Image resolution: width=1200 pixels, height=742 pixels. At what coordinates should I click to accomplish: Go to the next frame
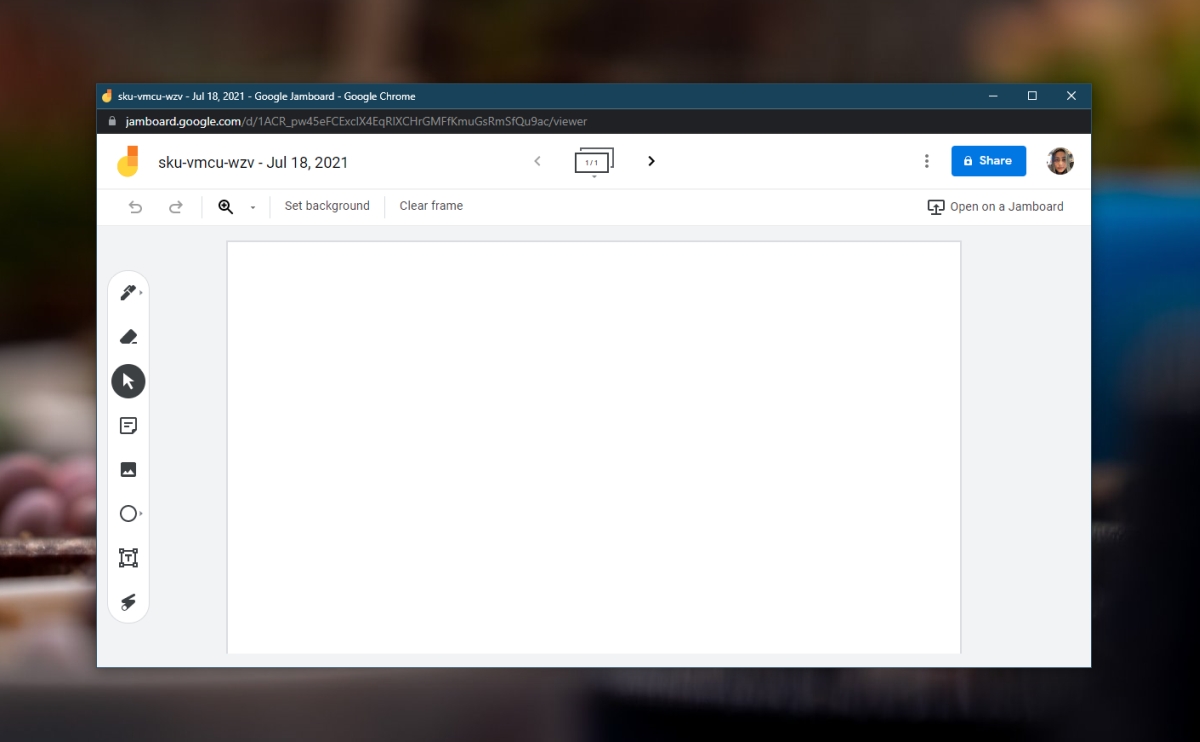651,161
